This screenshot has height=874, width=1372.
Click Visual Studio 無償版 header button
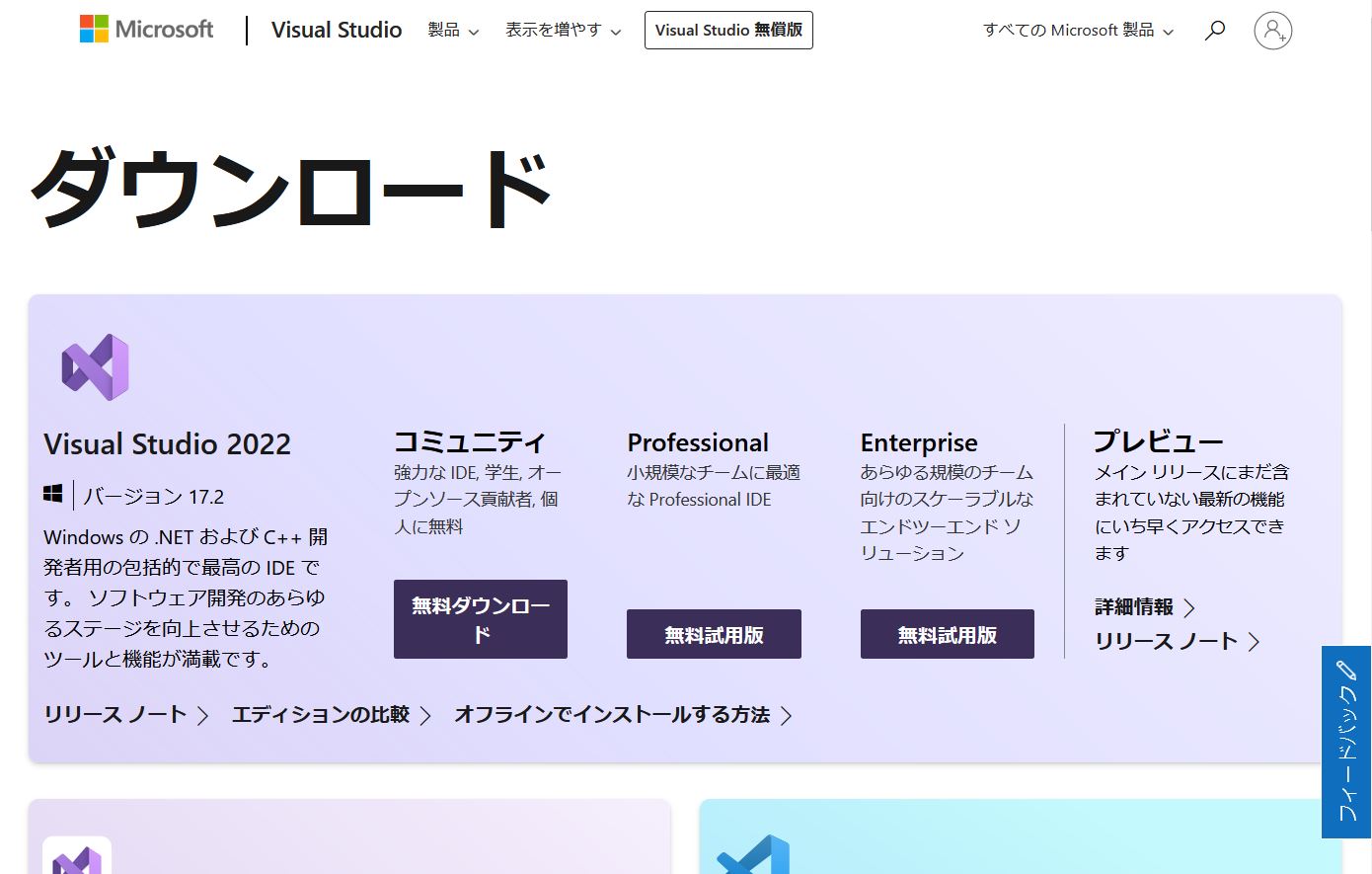click(x=728, y=31)
